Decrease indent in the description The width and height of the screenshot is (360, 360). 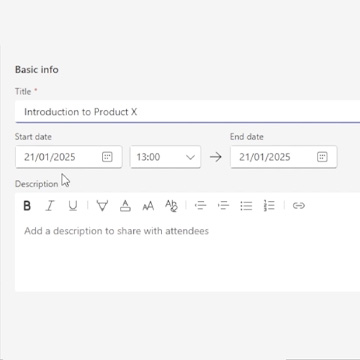click(200, 206)
